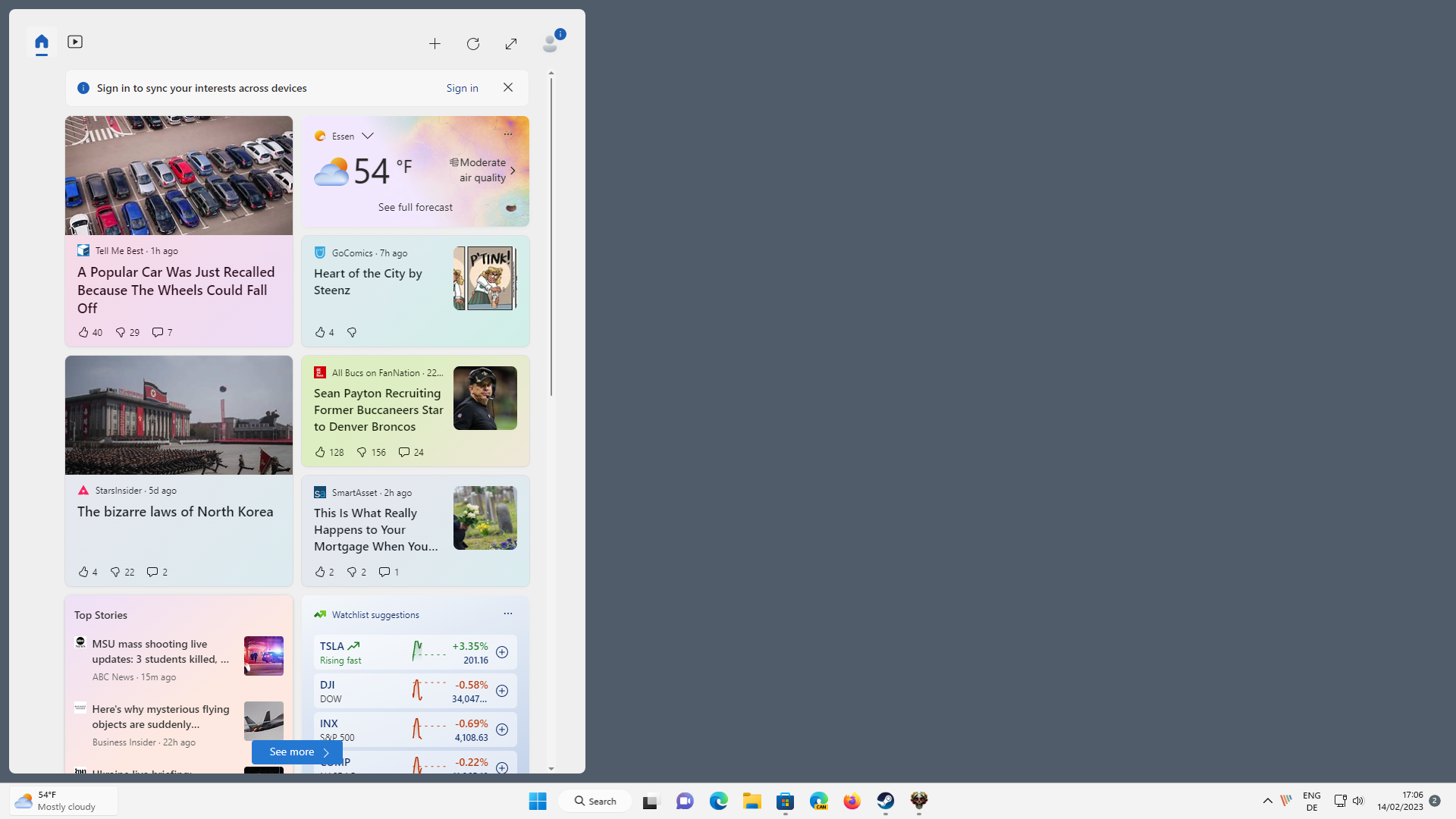Click add new tab plus icon
The height and width of the screenshot is (819, 1456).
(x=435, y=44)
